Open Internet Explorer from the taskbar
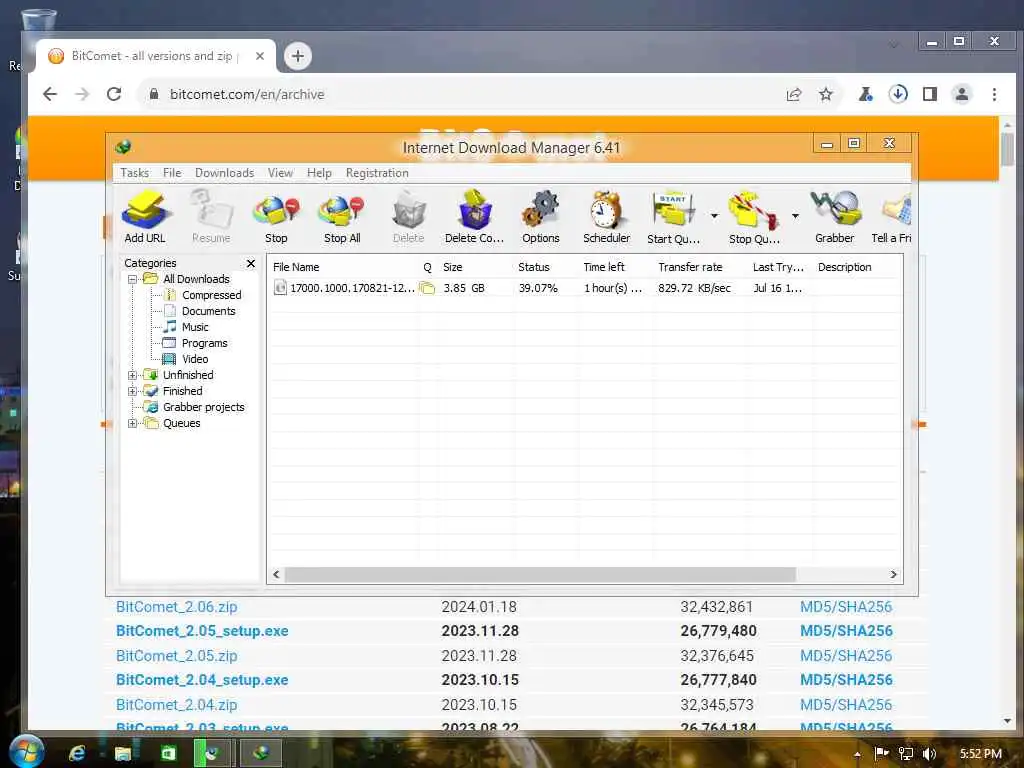 (x=77, y=754)
